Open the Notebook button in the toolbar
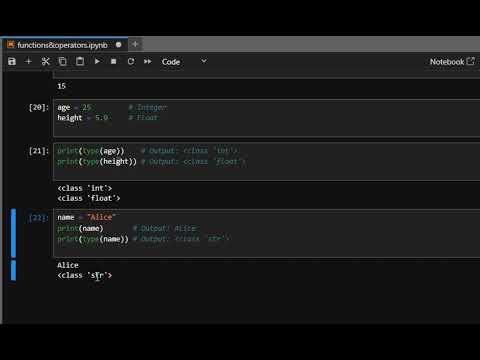 (x=452, y=62)
